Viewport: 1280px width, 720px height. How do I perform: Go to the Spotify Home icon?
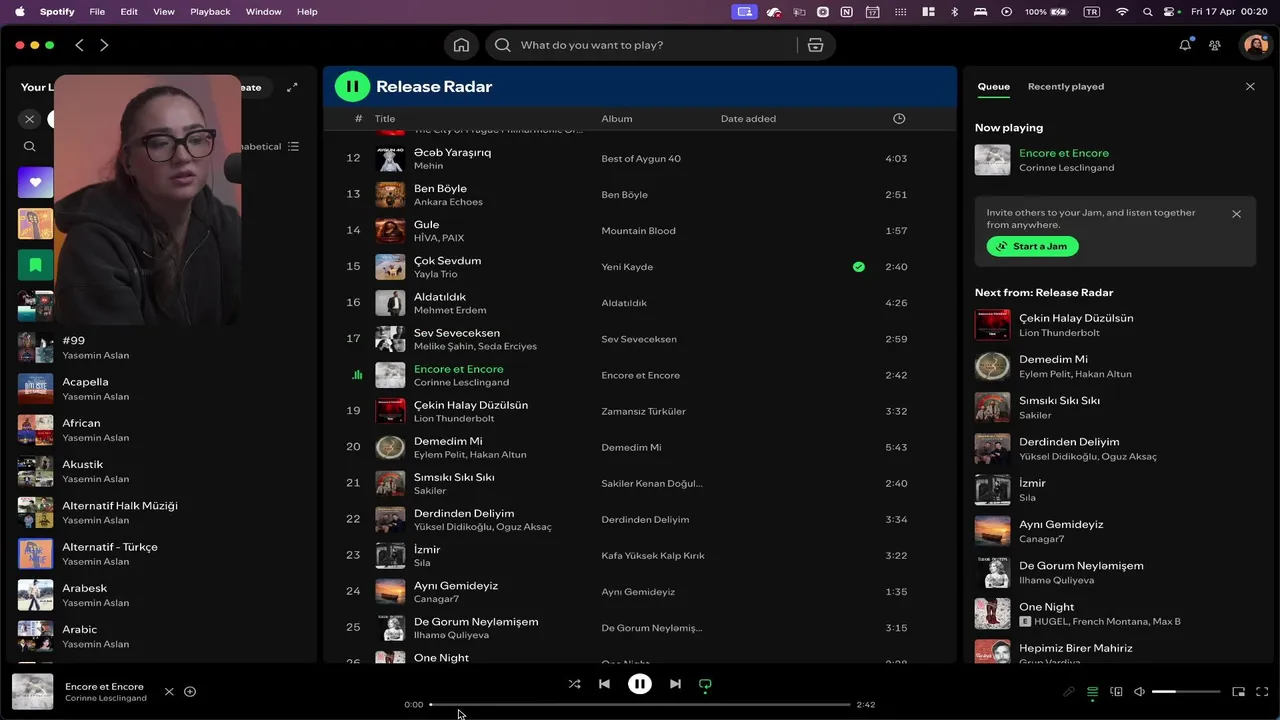pyautogui.click(x=461, y=45)
